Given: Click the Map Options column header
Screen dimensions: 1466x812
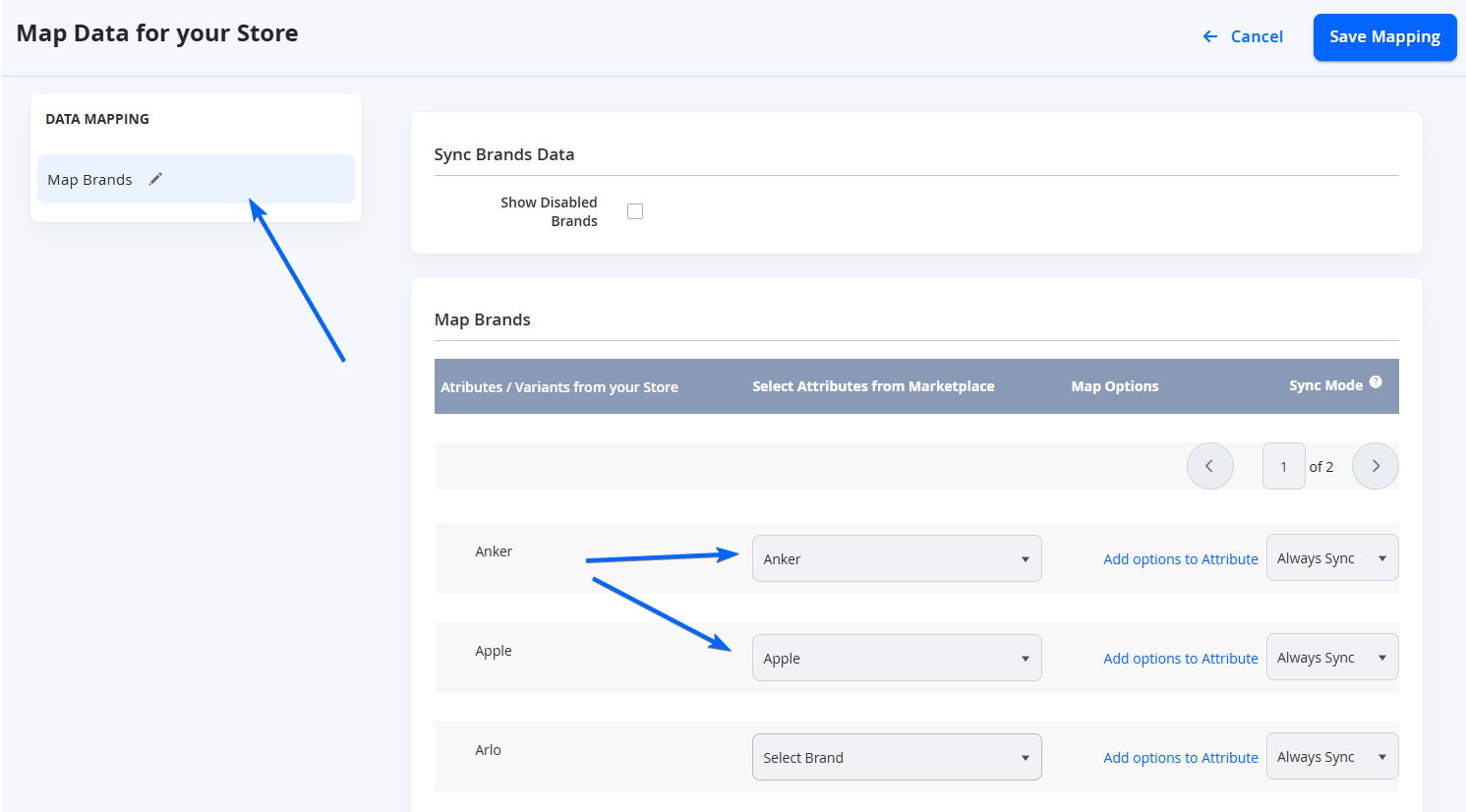Looking at the screenshot, I should click(x=1114, y=386).
